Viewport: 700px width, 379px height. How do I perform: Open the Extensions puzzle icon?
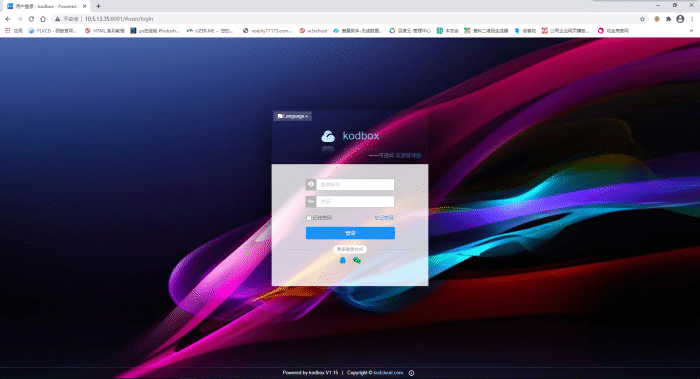(x=668, y=19)
